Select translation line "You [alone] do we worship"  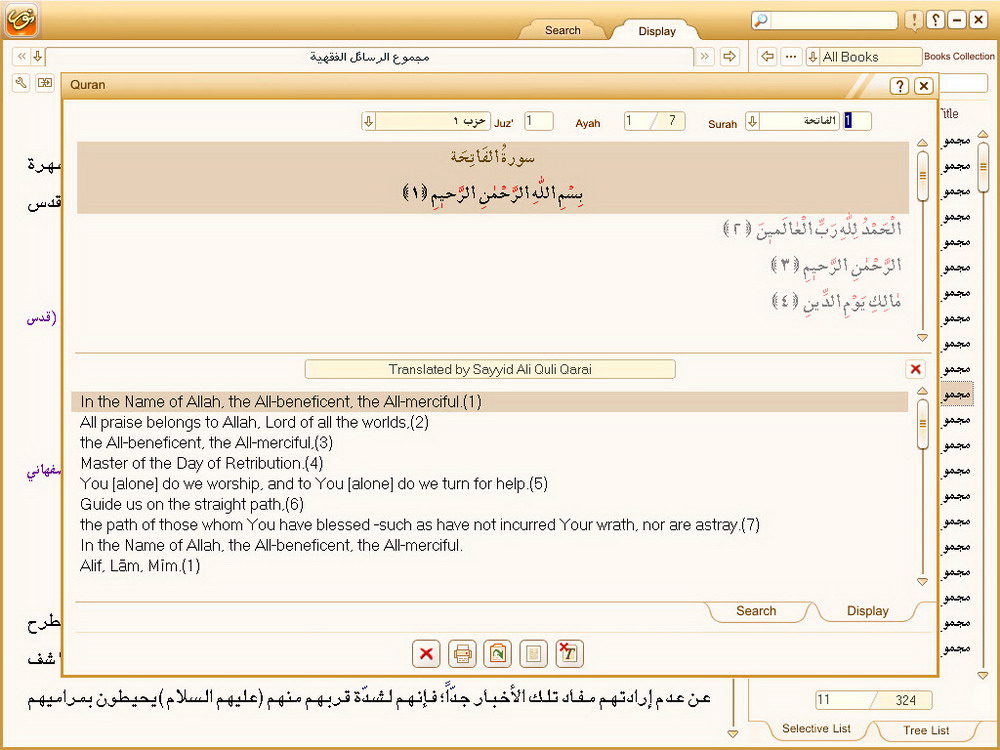point(314,483)
